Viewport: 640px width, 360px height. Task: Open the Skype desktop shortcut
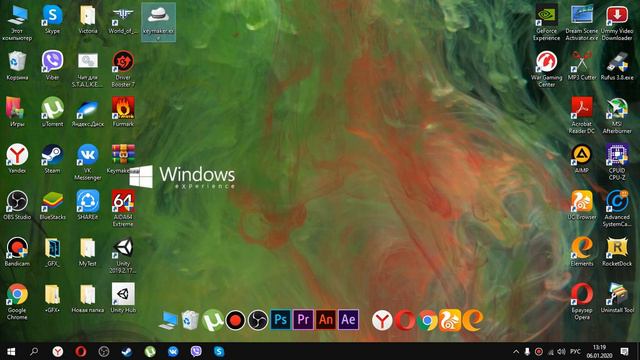coord(53,19)
